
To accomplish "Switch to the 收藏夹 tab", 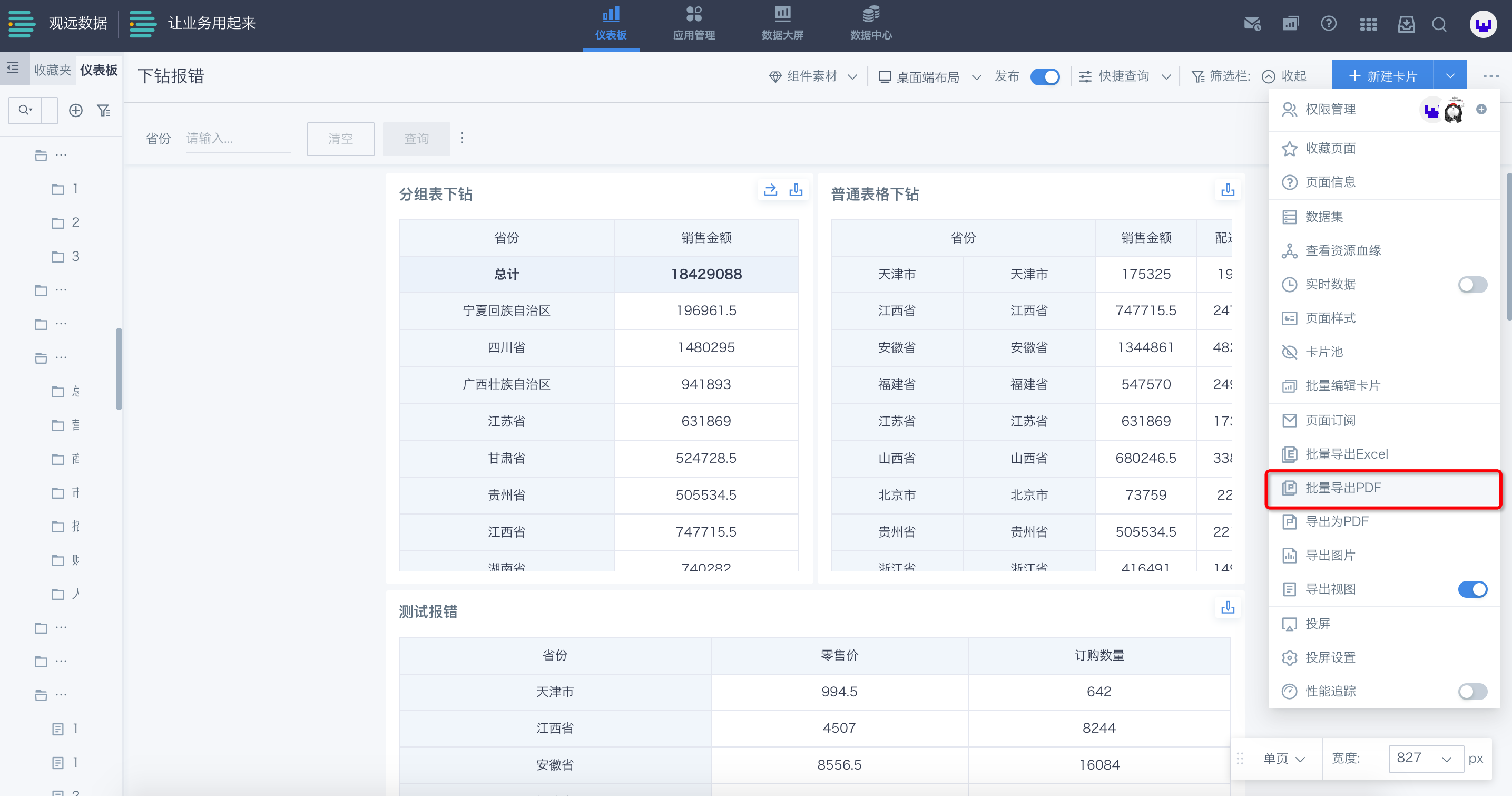I will 52,70.
